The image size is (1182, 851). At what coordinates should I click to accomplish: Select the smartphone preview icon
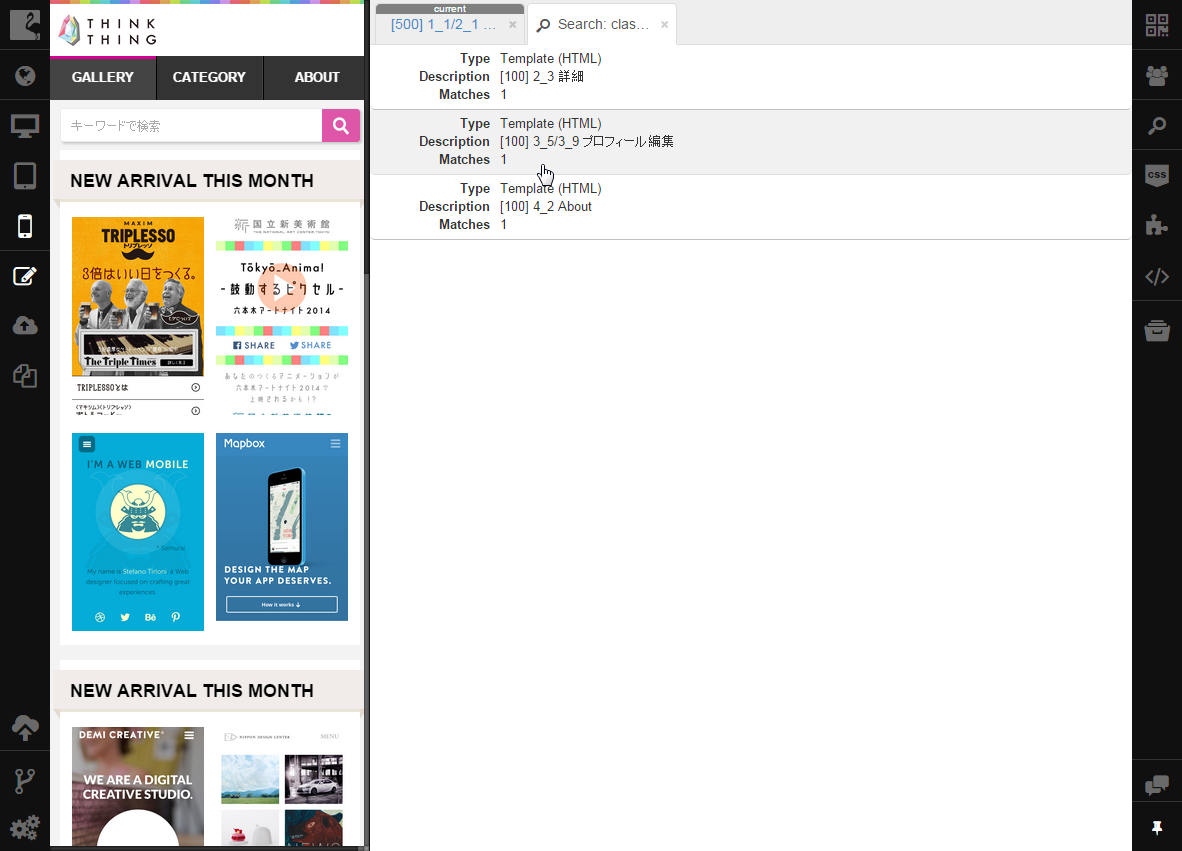25,226
